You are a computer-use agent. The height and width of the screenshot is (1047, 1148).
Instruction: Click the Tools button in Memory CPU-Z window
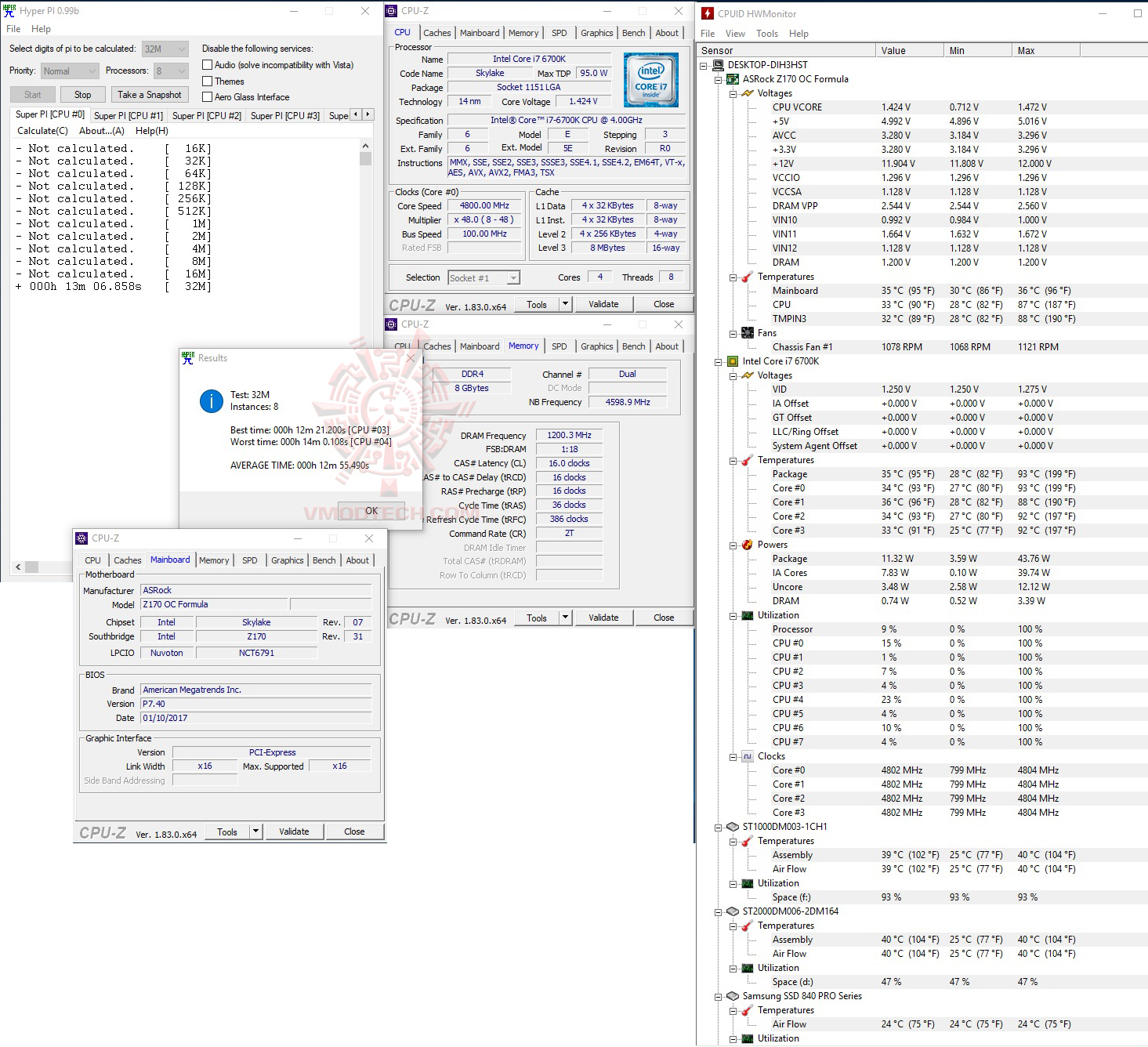[x=537, y=618]
